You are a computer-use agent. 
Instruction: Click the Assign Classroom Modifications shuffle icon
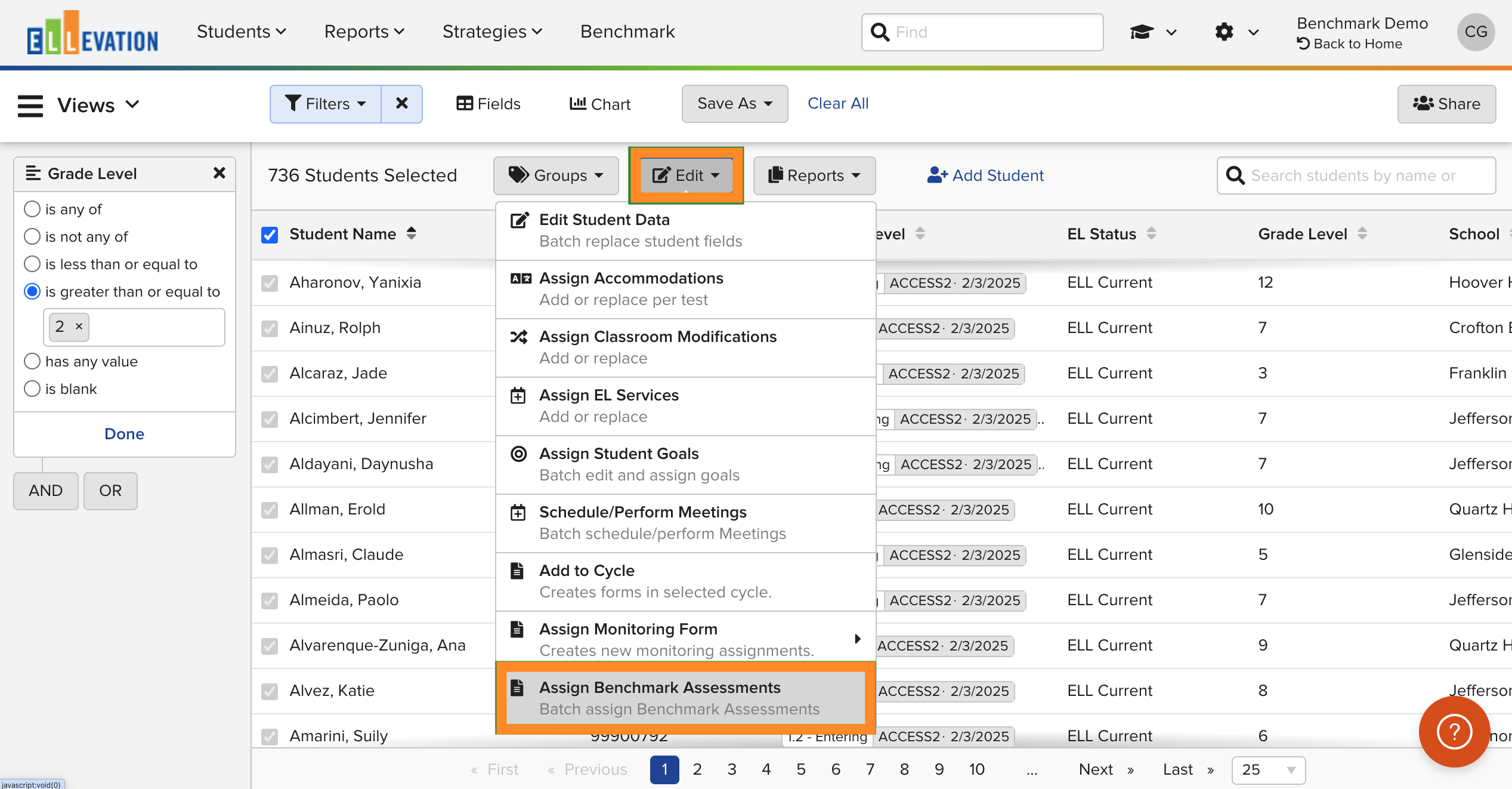coord(519,337)
